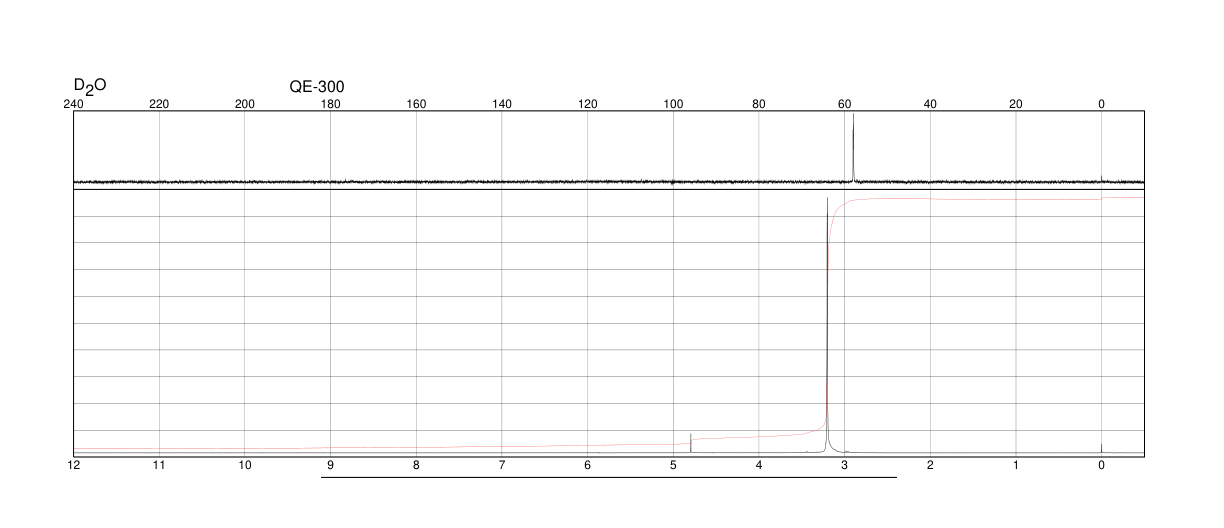Select the 100 tick on carbon scale
This screenshot has height=528, width=1224.
coord(673,104)
